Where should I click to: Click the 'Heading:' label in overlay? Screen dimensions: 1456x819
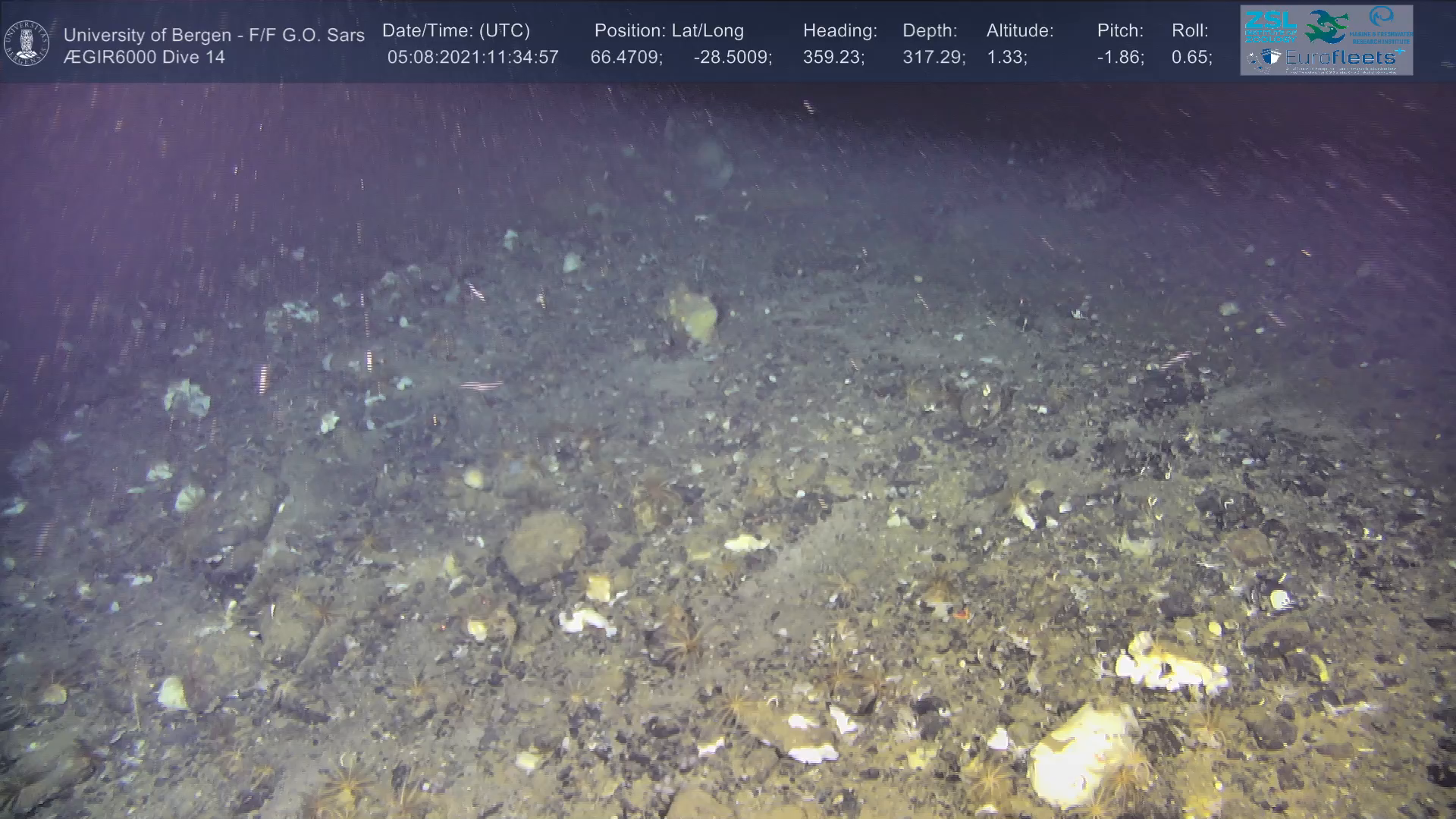point(839,31)
